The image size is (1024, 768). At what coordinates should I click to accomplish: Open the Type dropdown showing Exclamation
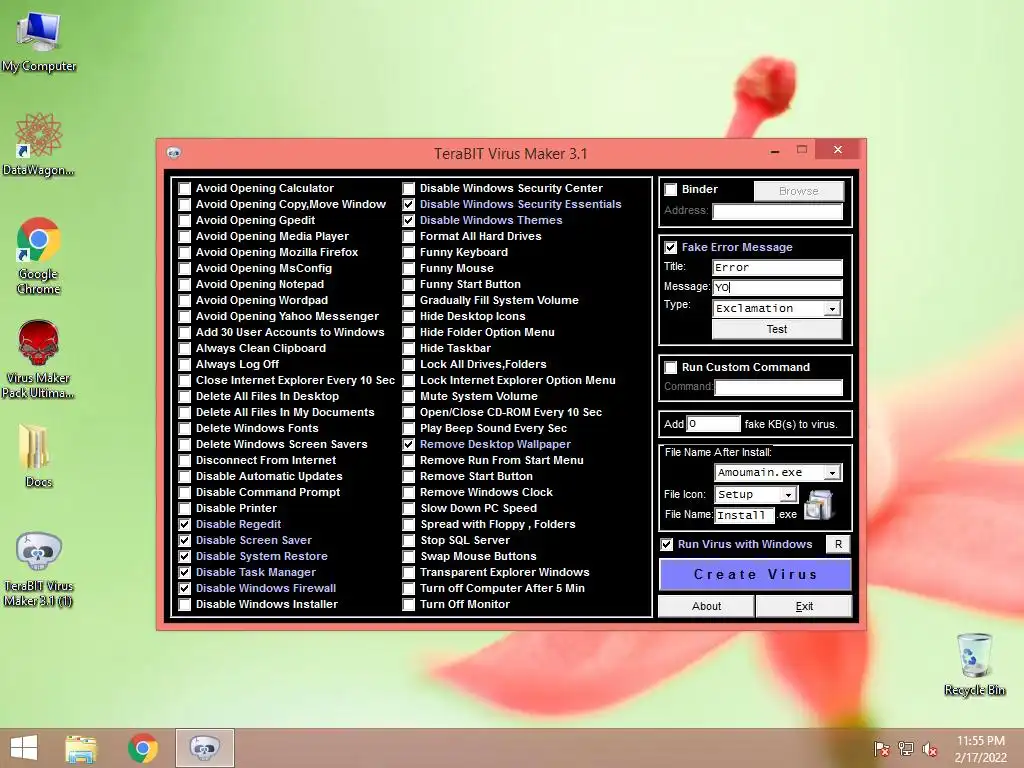832,309
